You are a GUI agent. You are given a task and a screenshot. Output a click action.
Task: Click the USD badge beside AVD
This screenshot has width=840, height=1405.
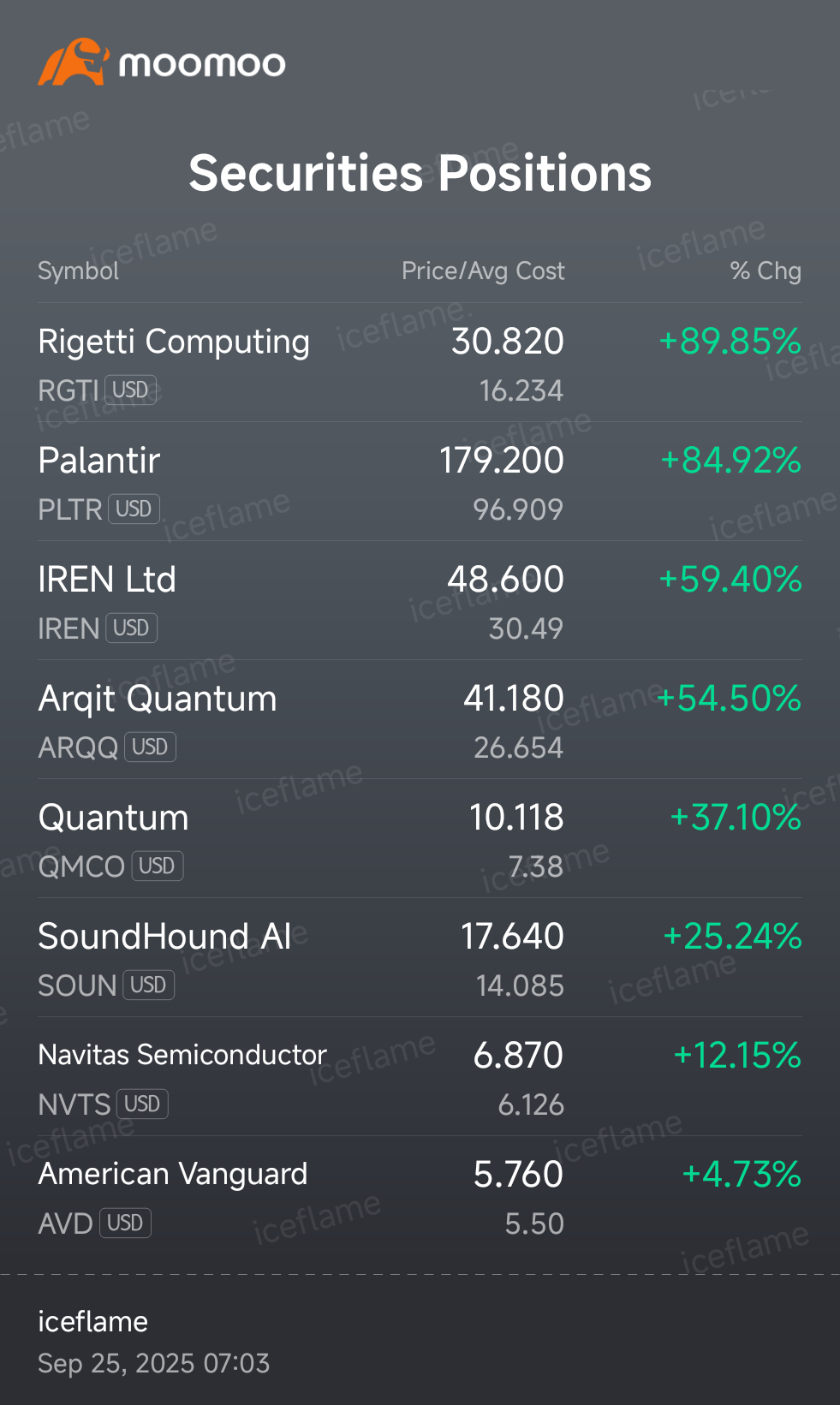126,1223
